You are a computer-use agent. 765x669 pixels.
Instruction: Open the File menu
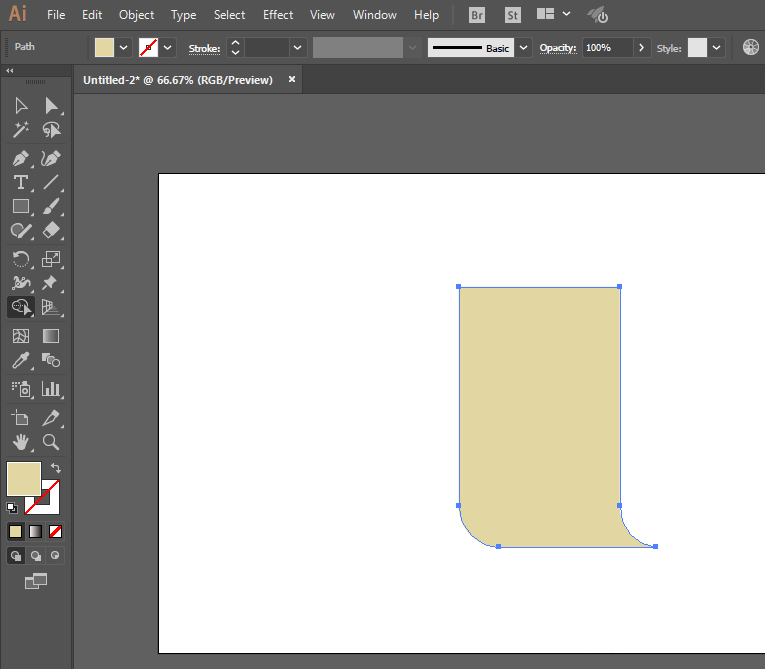coord(56,15)
